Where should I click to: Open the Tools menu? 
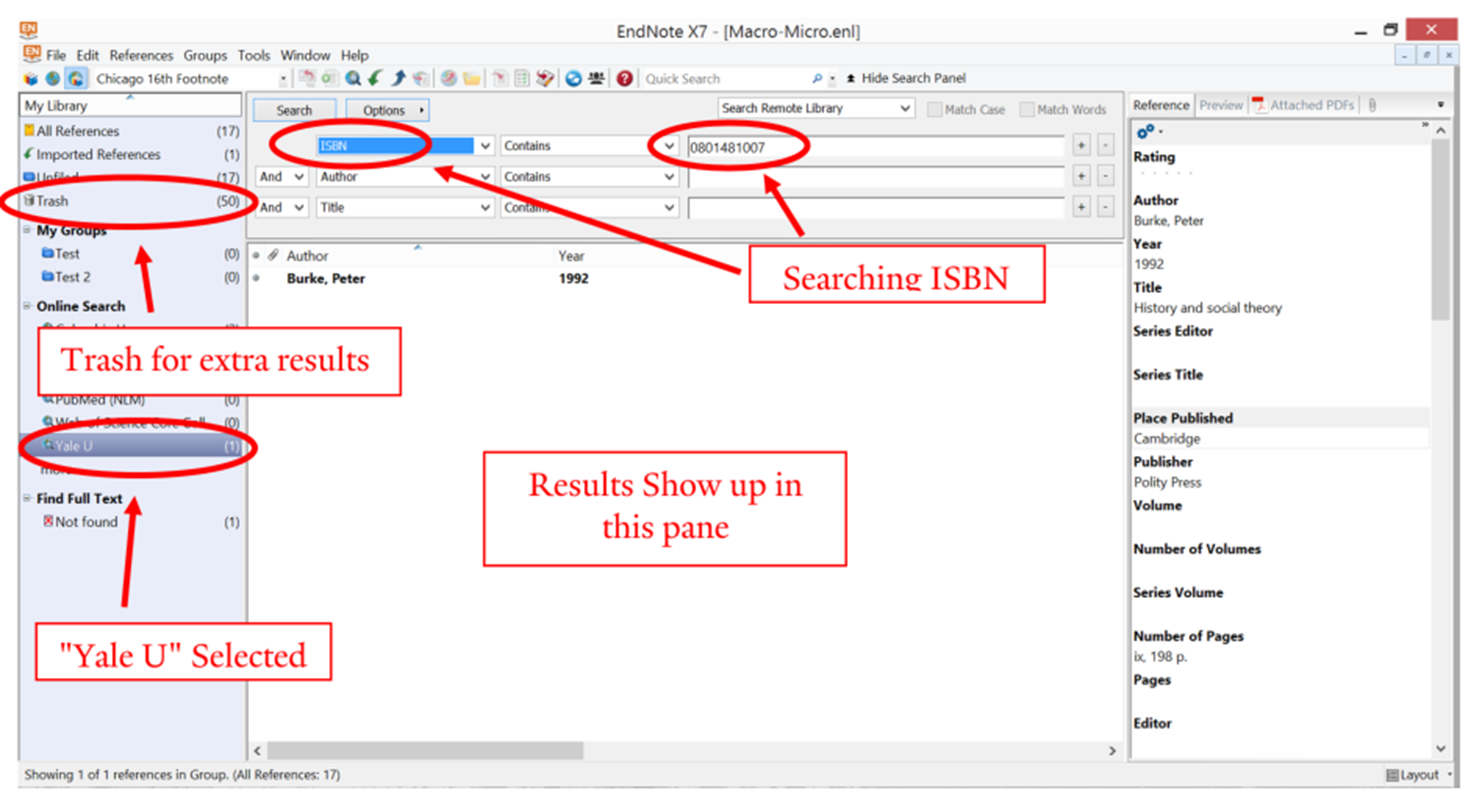point(254,55)
